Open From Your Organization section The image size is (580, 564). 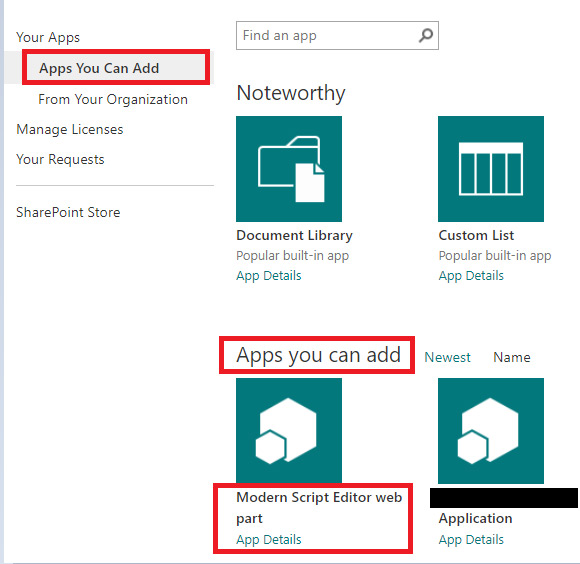(x=113, y=99)
